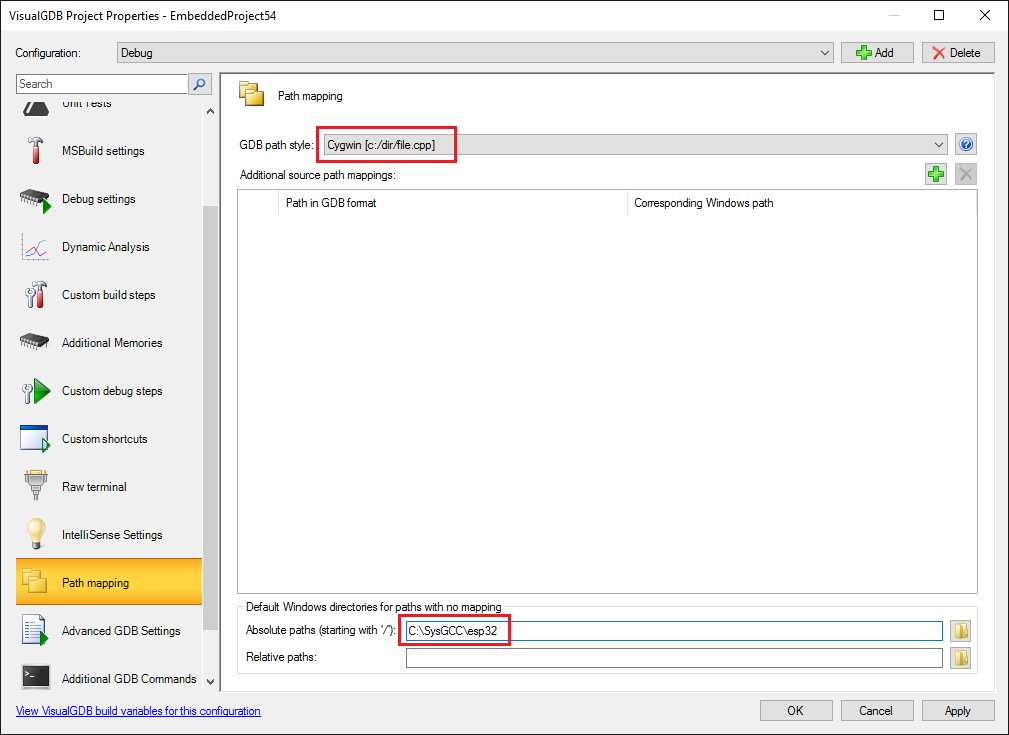Click the Additional Memories chip icon
This screenshot has width=1009, height=735.
click(35, 342)
